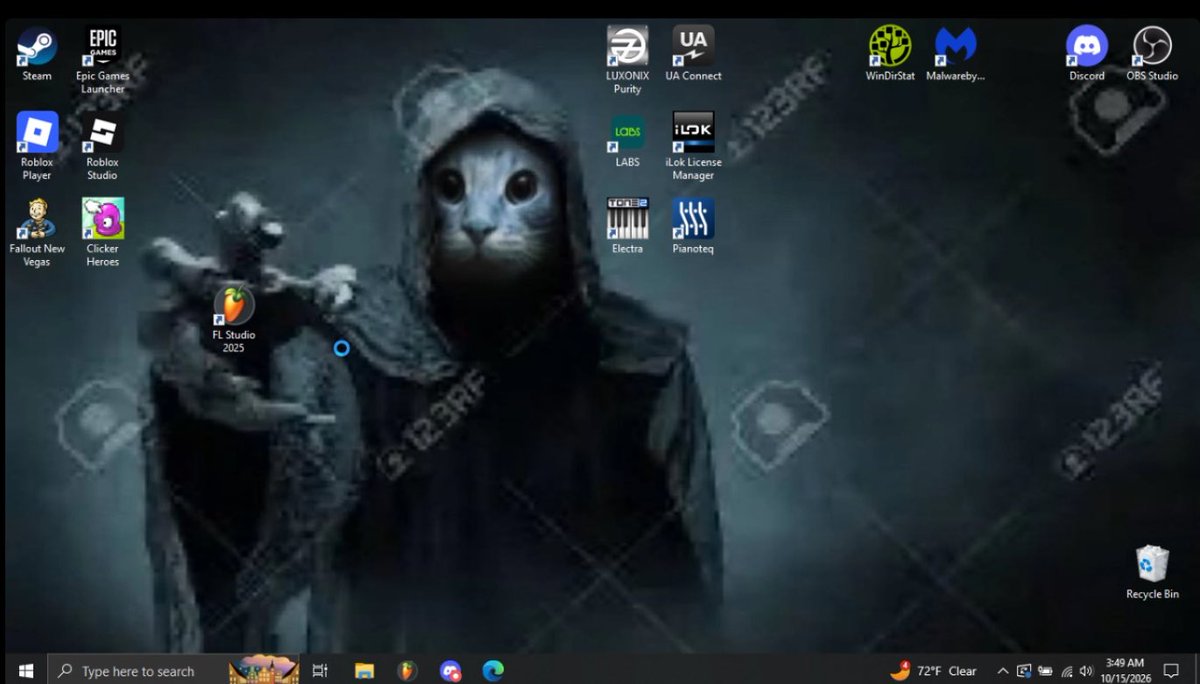Launch Epic Games Launcher from the desktop

[102, 60]
